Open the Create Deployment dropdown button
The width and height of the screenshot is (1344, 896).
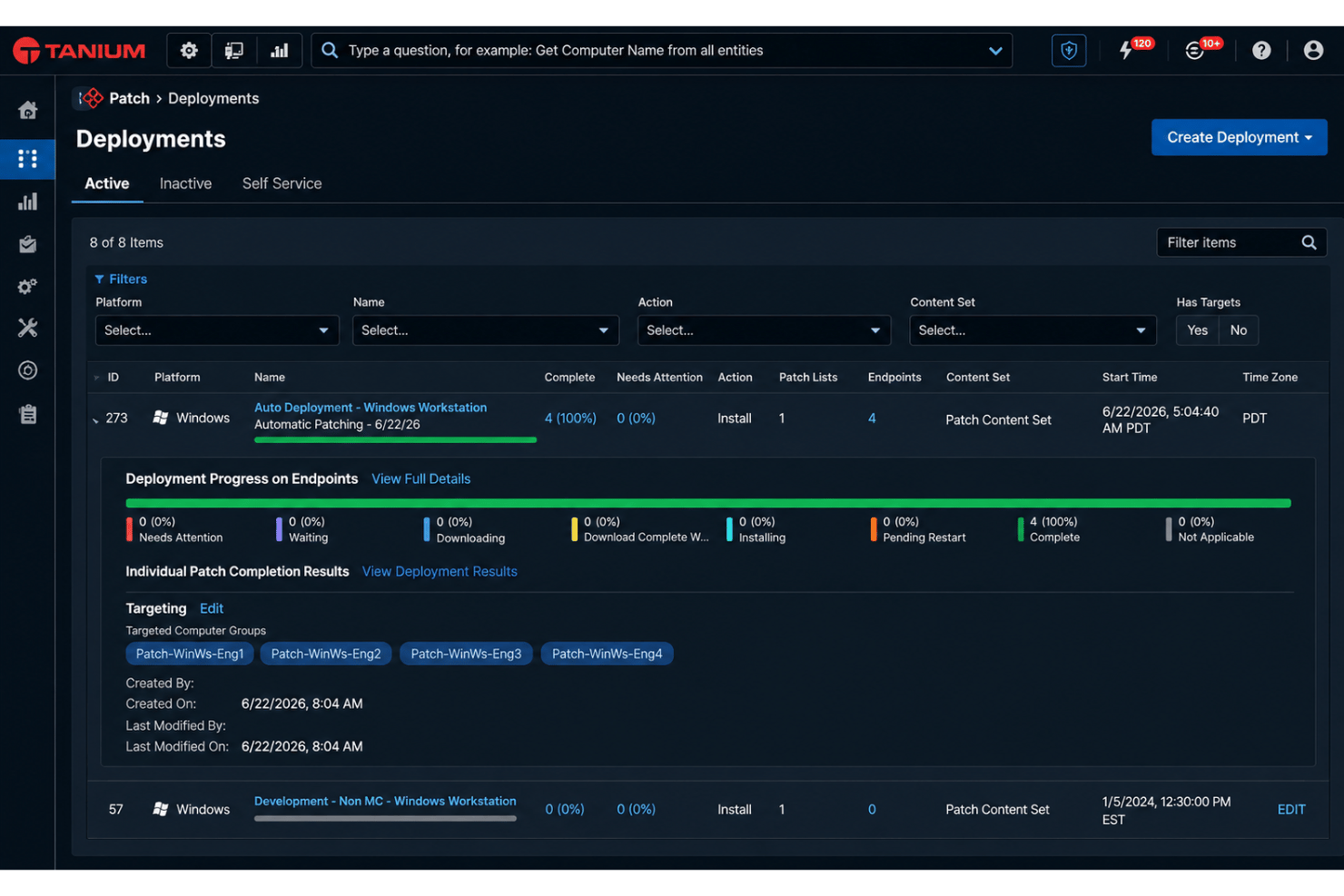pyautogui.click(x=1239, y=138)
